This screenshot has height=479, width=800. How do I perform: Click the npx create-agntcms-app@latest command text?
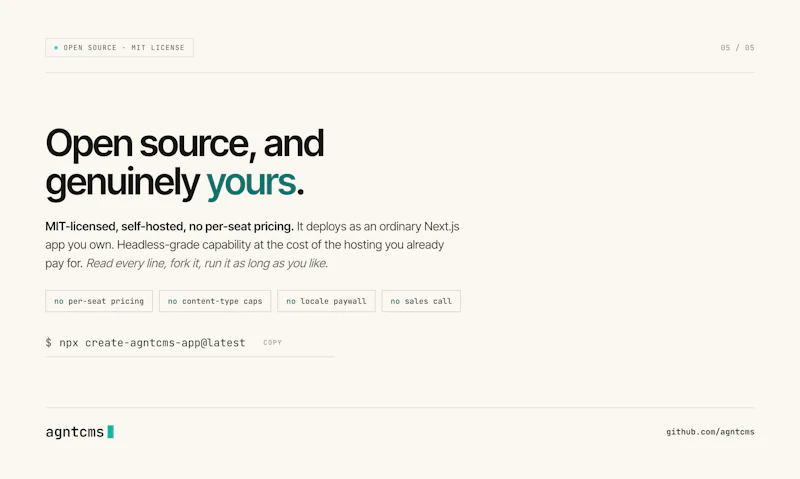click(152, 343)
